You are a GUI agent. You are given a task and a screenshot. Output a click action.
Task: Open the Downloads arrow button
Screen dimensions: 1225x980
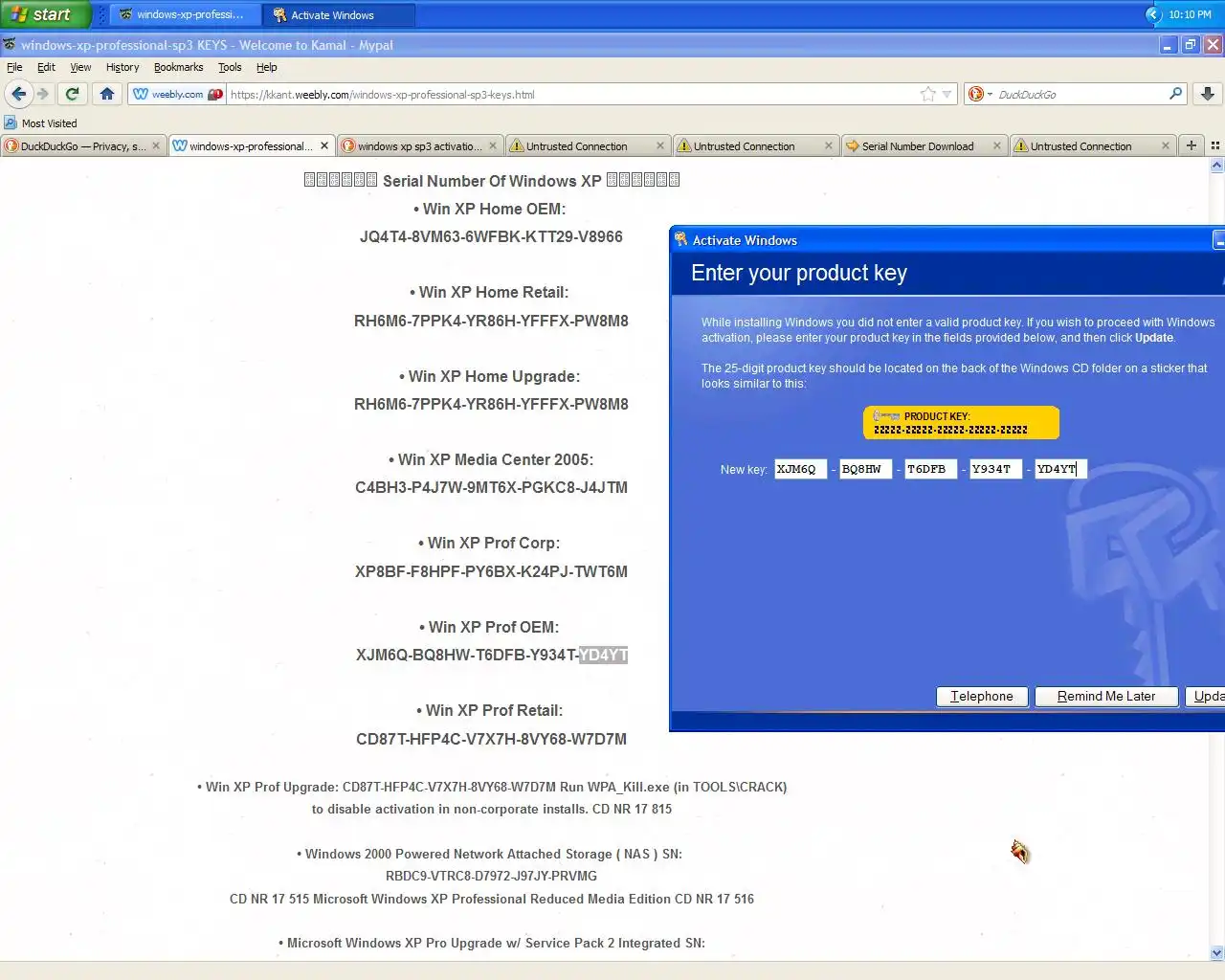(x=1208, y=94)
